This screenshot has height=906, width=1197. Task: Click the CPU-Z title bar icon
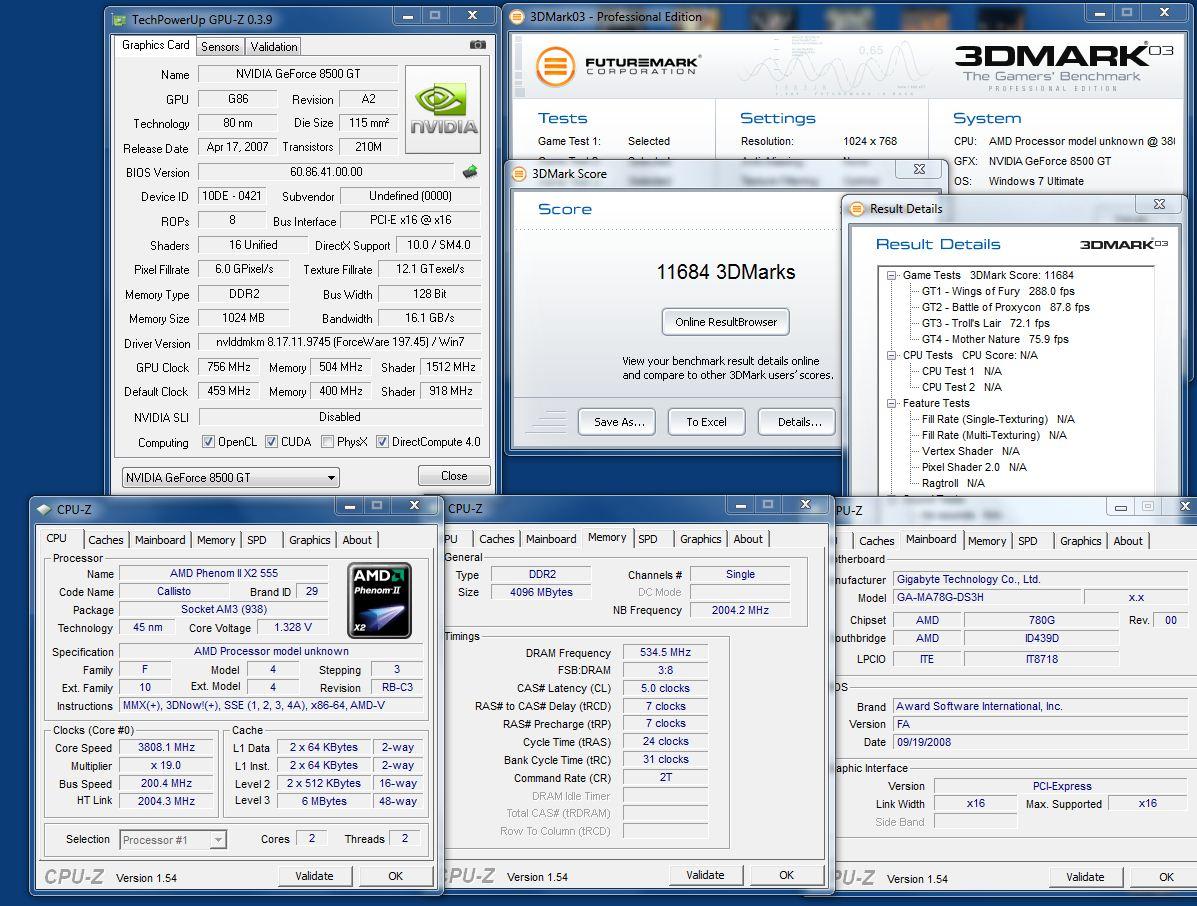[x=44, y=509]
